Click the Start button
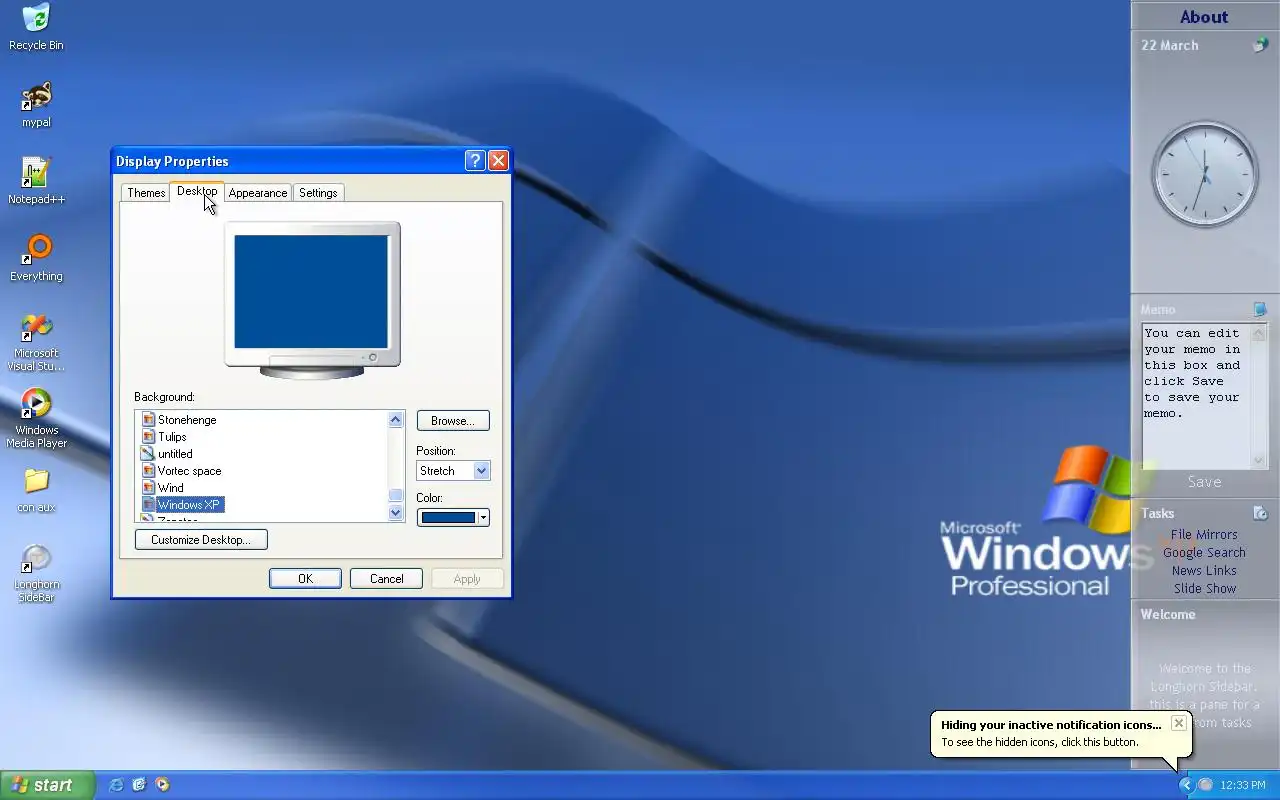Screen dimensions: 1280x800 (47, 785)
